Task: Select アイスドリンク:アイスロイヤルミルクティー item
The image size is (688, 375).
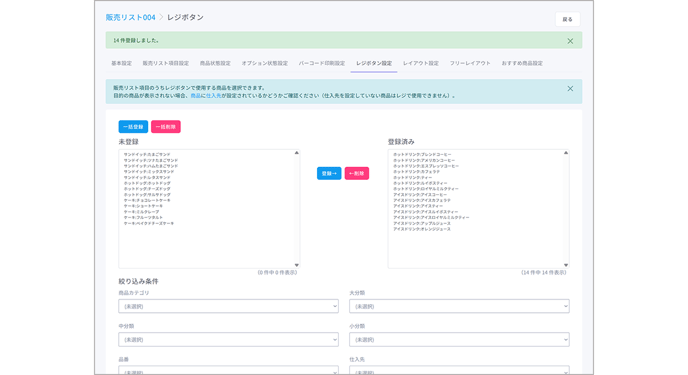Action: (431, 218)
